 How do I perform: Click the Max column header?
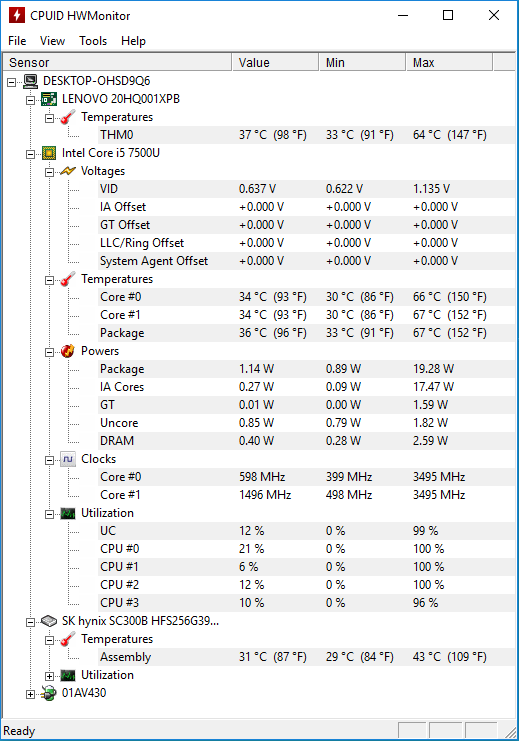tap(449, 62)
